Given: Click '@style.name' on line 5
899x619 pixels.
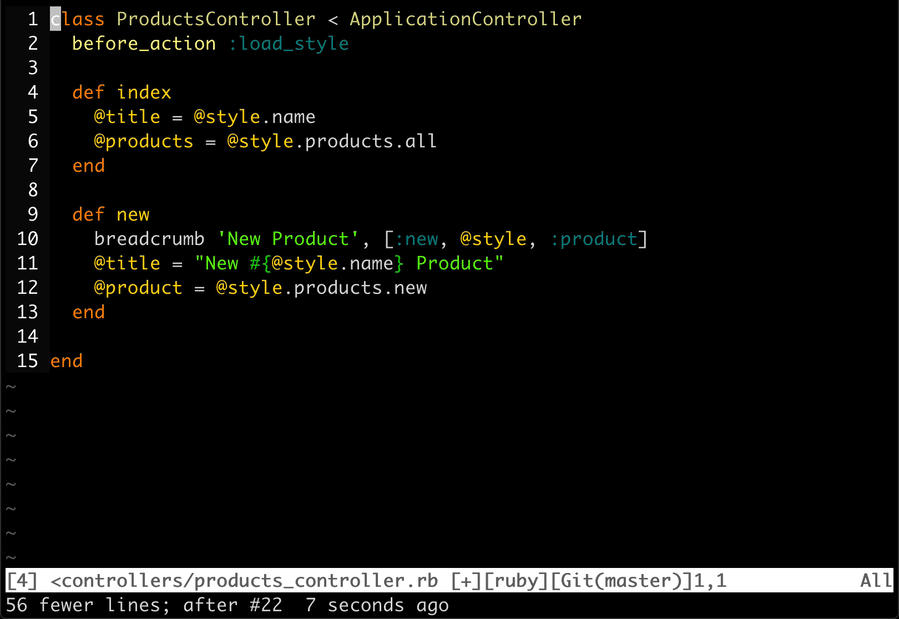Looking at the screenshot, I should click(255, 117).
